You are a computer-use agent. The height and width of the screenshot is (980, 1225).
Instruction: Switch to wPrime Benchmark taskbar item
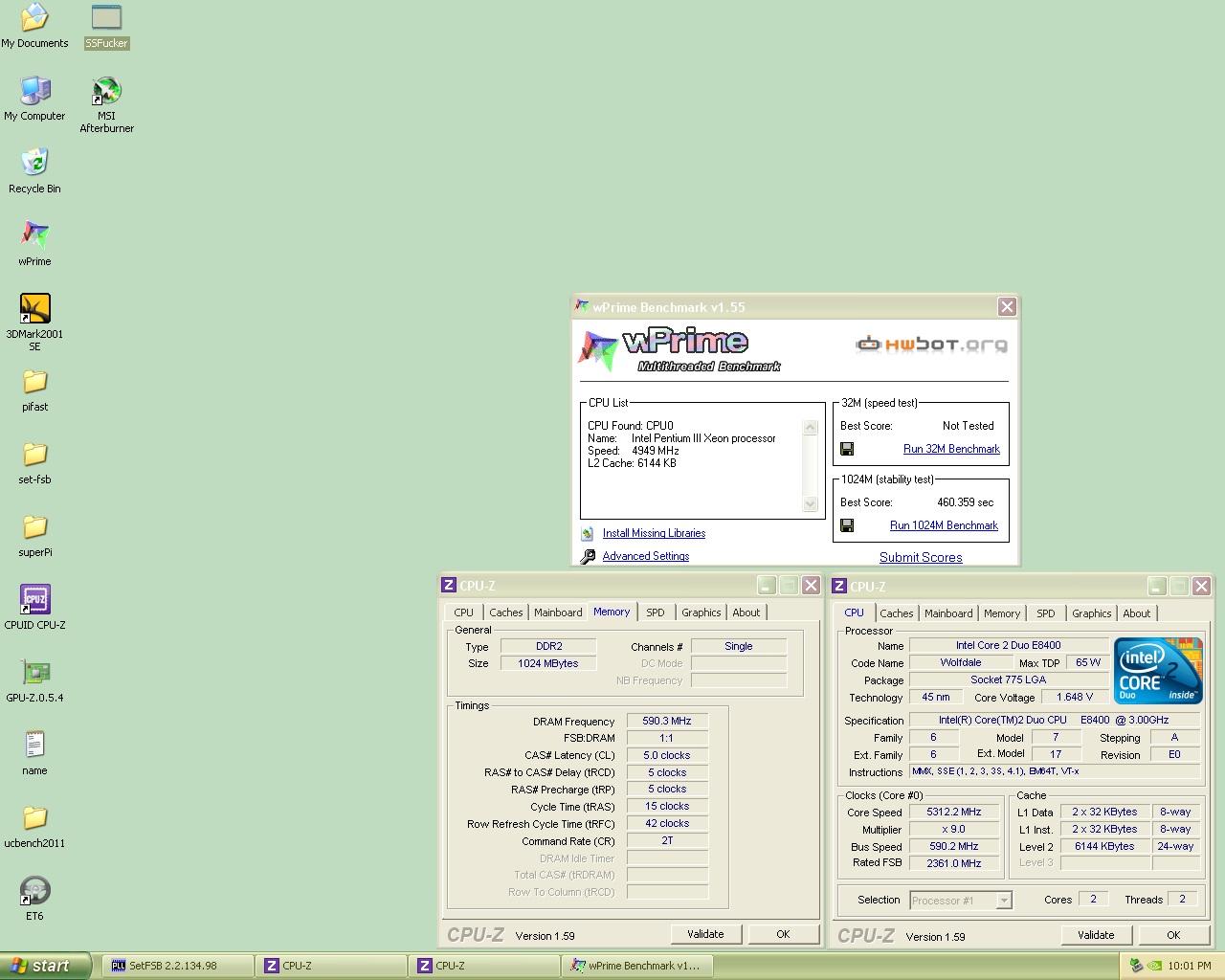(638, 966)
